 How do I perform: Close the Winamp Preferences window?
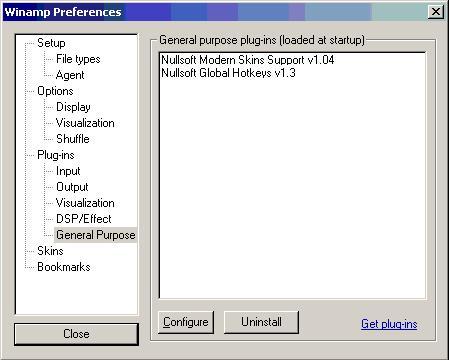click(436, 12)
